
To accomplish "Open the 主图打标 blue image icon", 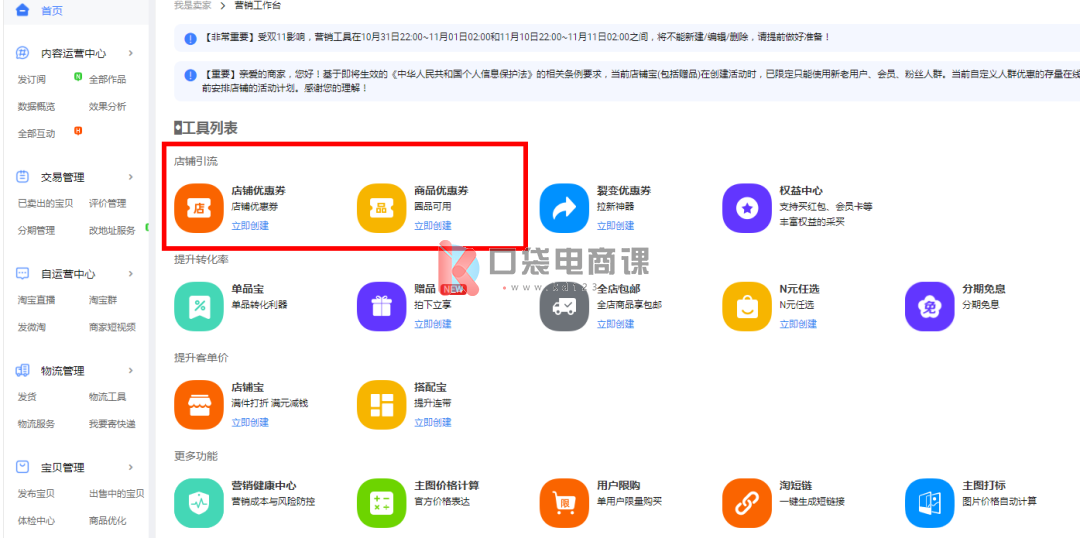I will point(929,503).
